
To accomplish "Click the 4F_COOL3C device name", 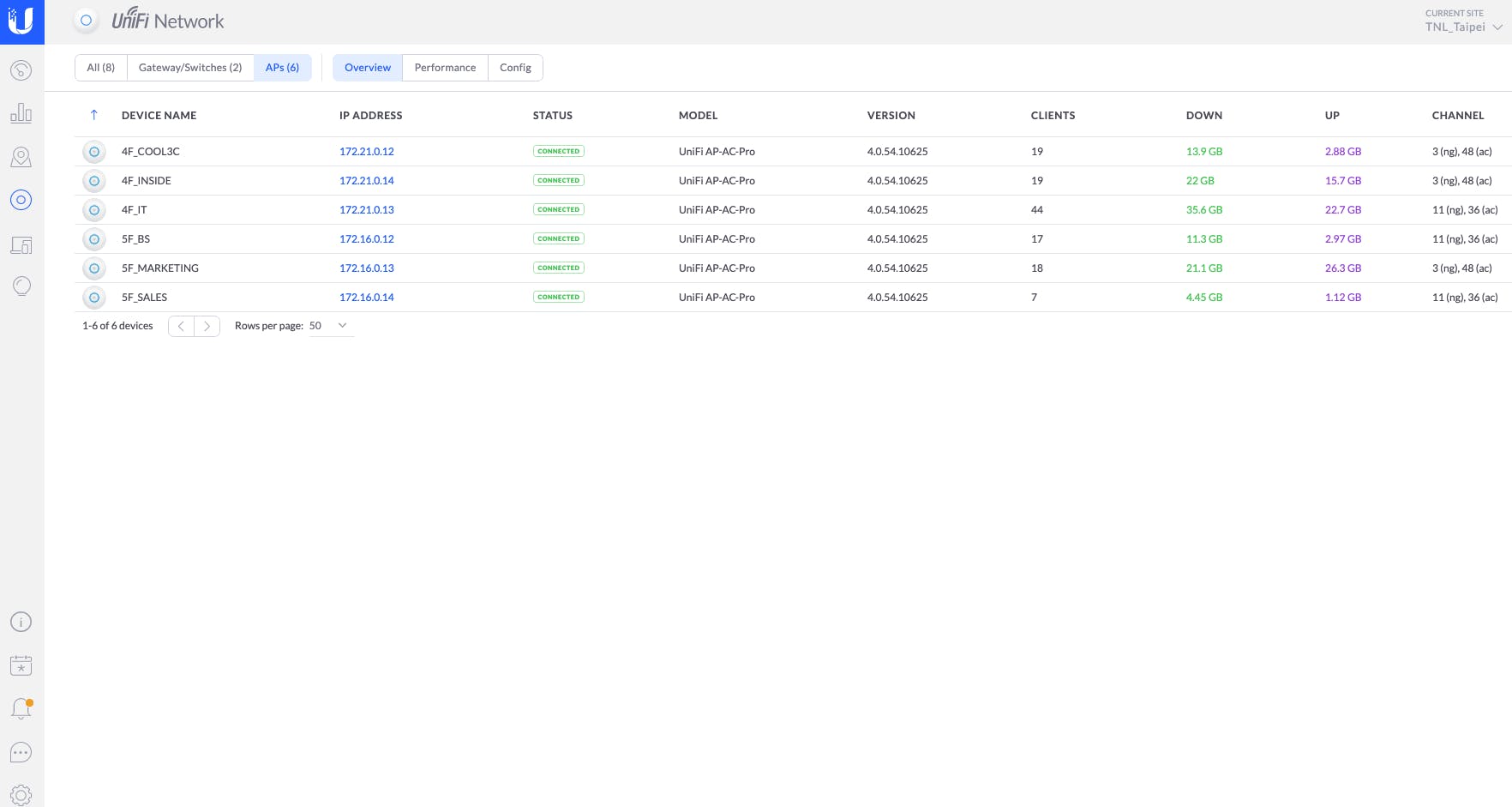I will tap(151, 152).
